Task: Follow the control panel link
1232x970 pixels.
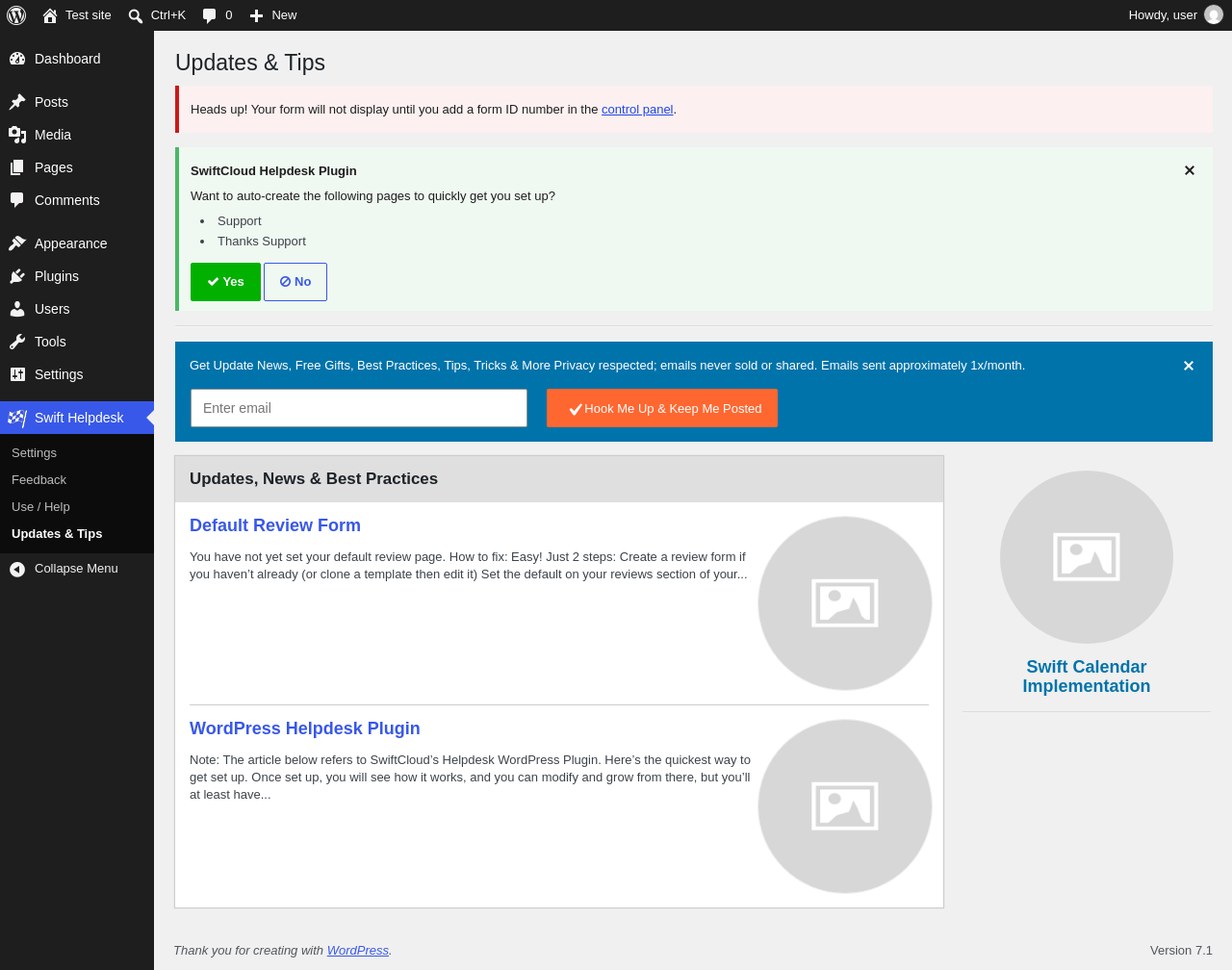Action: tap(637, 110)
